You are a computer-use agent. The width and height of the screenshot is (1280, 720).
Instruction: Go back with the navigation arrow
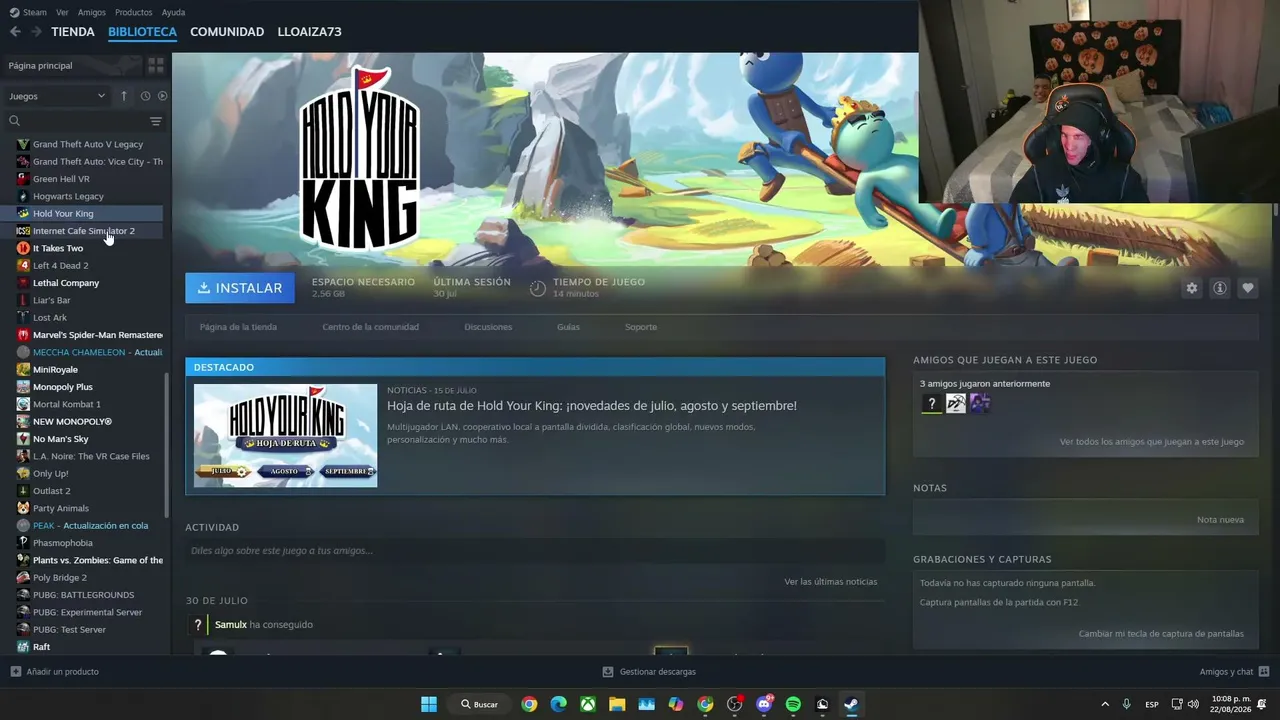click(15, 32)
